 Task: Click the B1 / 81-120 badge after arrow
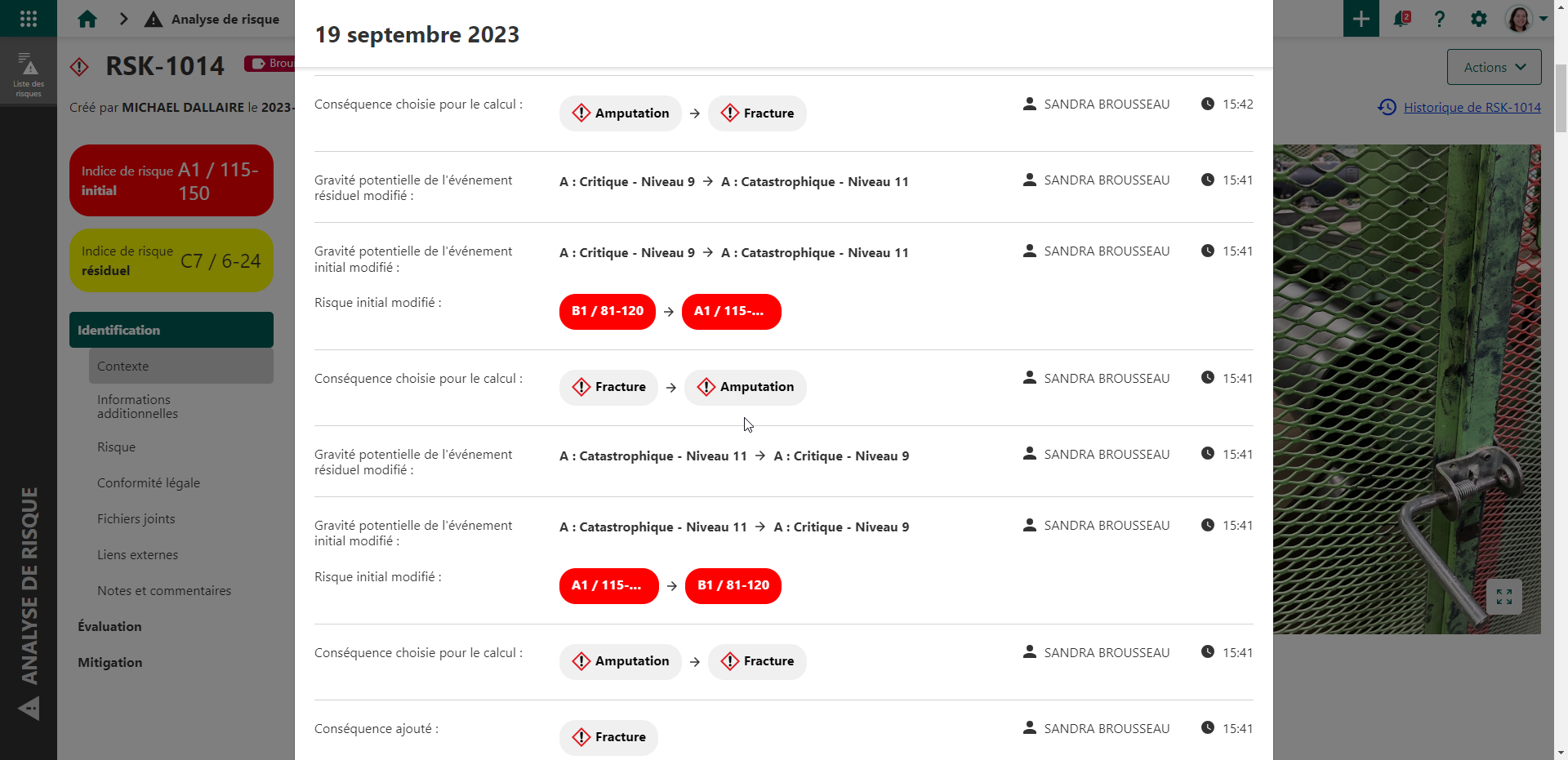[733, 586]
